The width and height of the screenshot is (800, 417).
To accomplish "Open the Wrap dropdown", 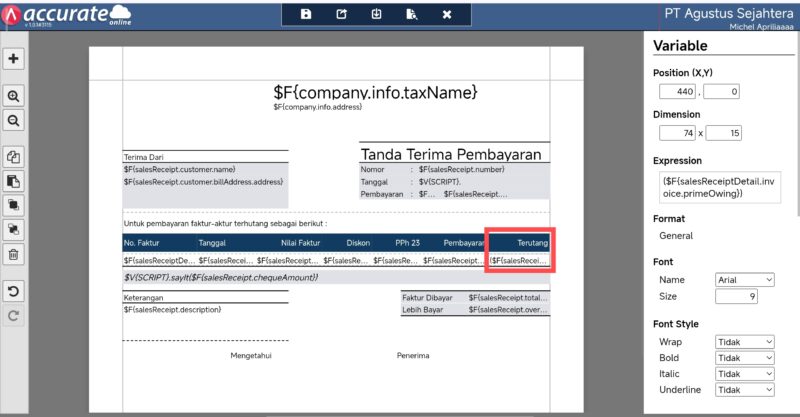I will point(745,342).
